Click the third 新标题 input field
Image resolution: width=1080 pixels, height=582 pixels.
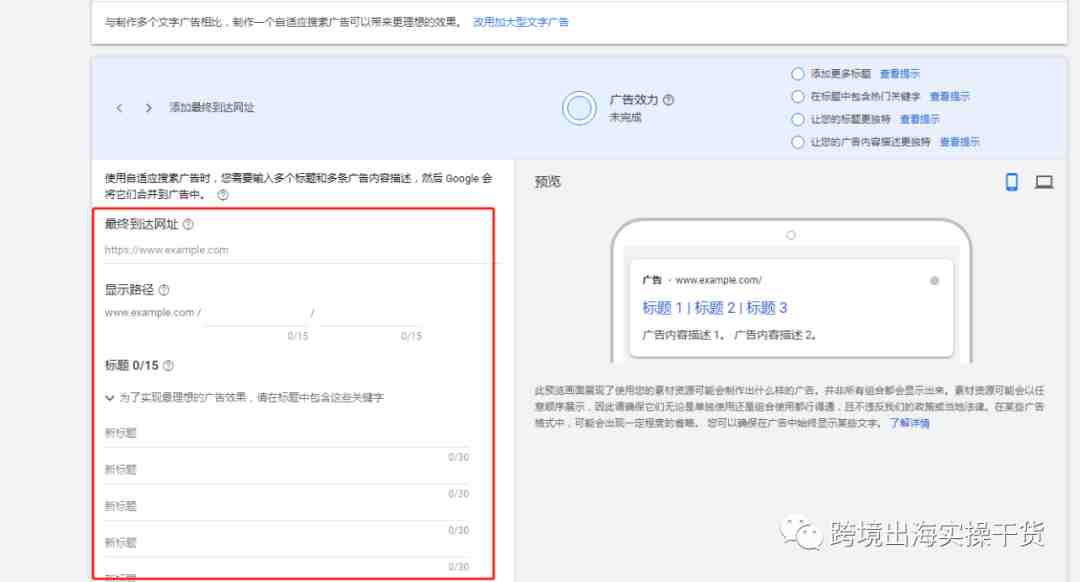(287, 506)
